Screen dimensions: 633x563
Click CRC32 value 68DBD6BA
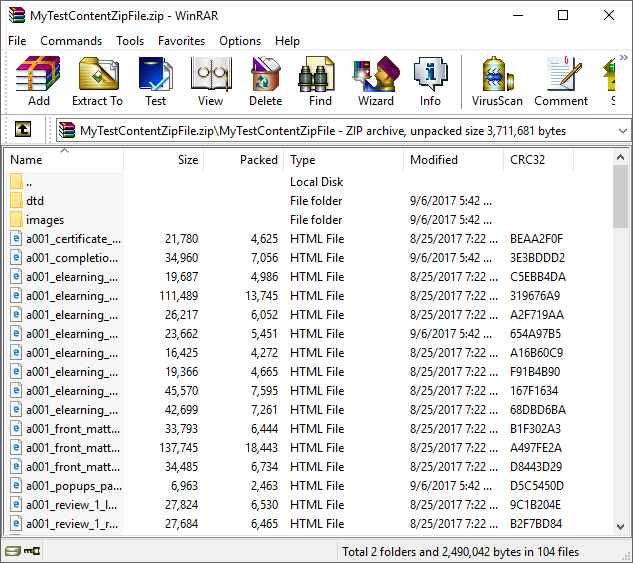(x=538, y=410)
